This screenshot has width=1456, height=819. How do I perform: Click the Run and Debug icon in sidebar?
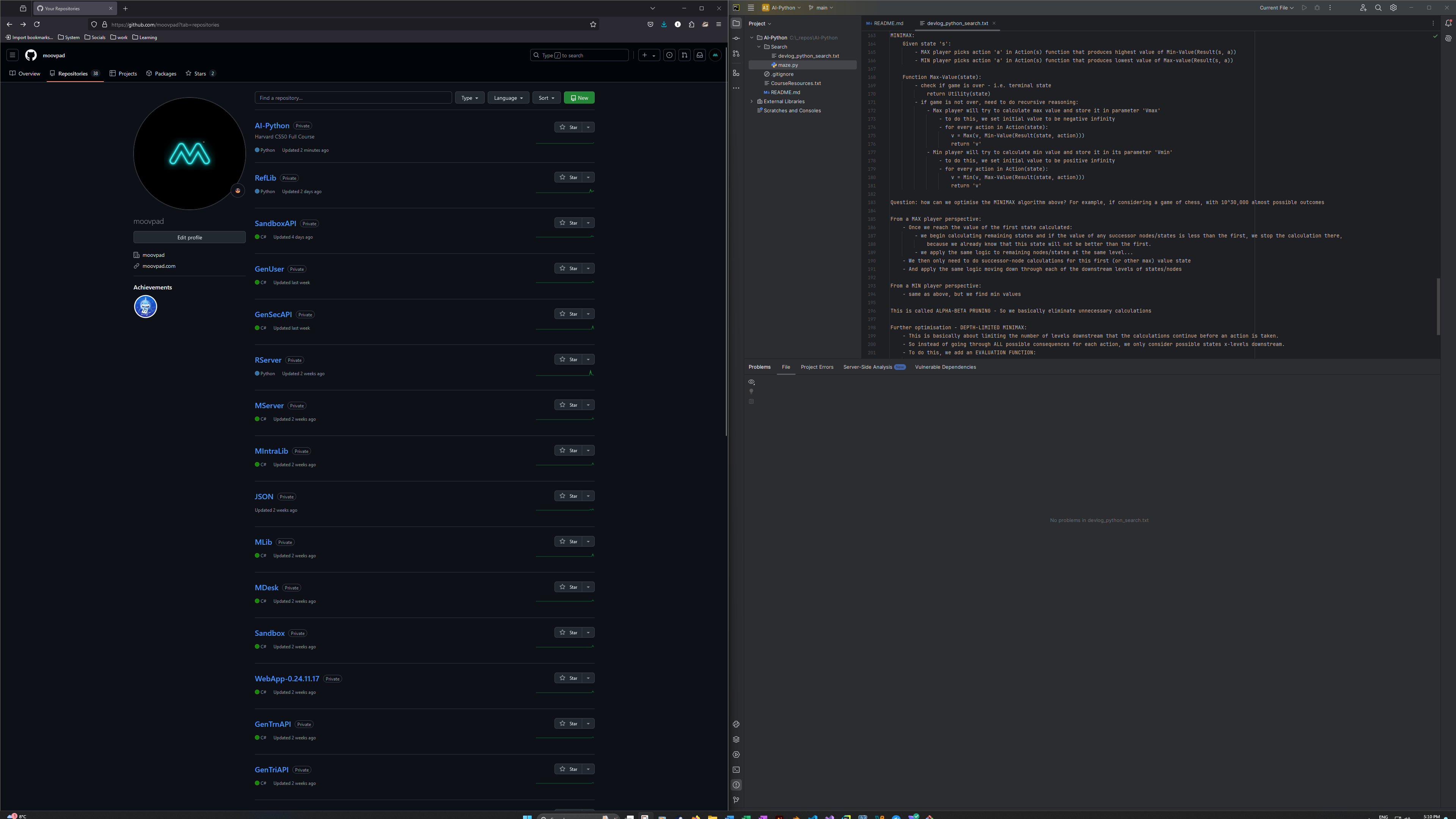click(736, 754)
